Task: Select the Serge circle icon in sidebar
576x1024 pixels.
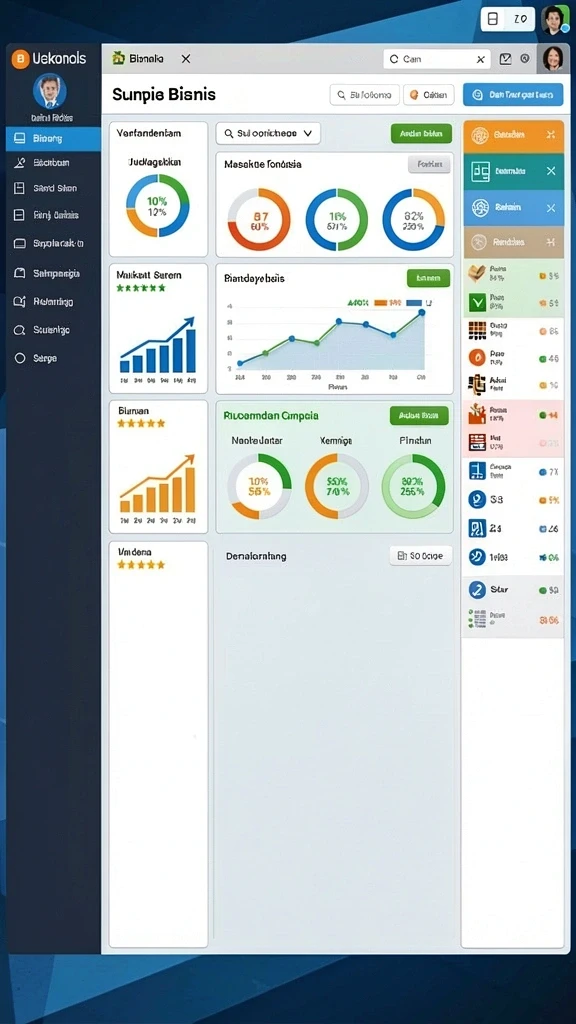Action: pyautogui.click(x=20, y=358)
